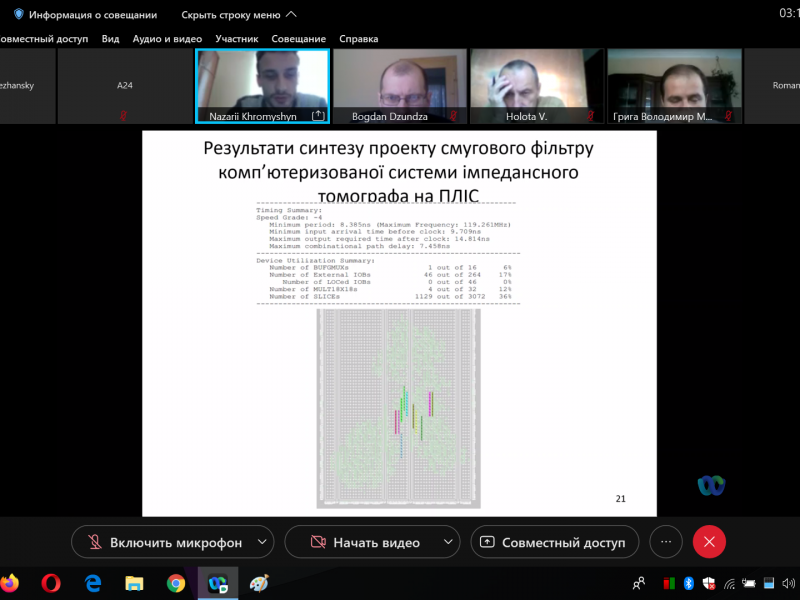The image size is (800, 600).
Task: Open Google Chrome from the taskbar
Action: pos(176,583)
